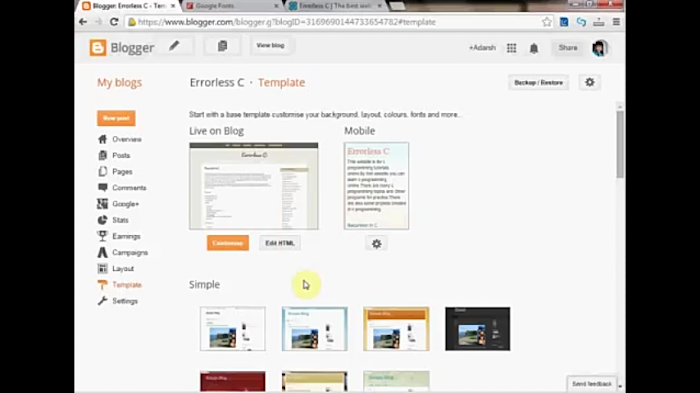Click the Template paint roller icon
Viewport: 700px width, 393px height.
click(103, 285)
